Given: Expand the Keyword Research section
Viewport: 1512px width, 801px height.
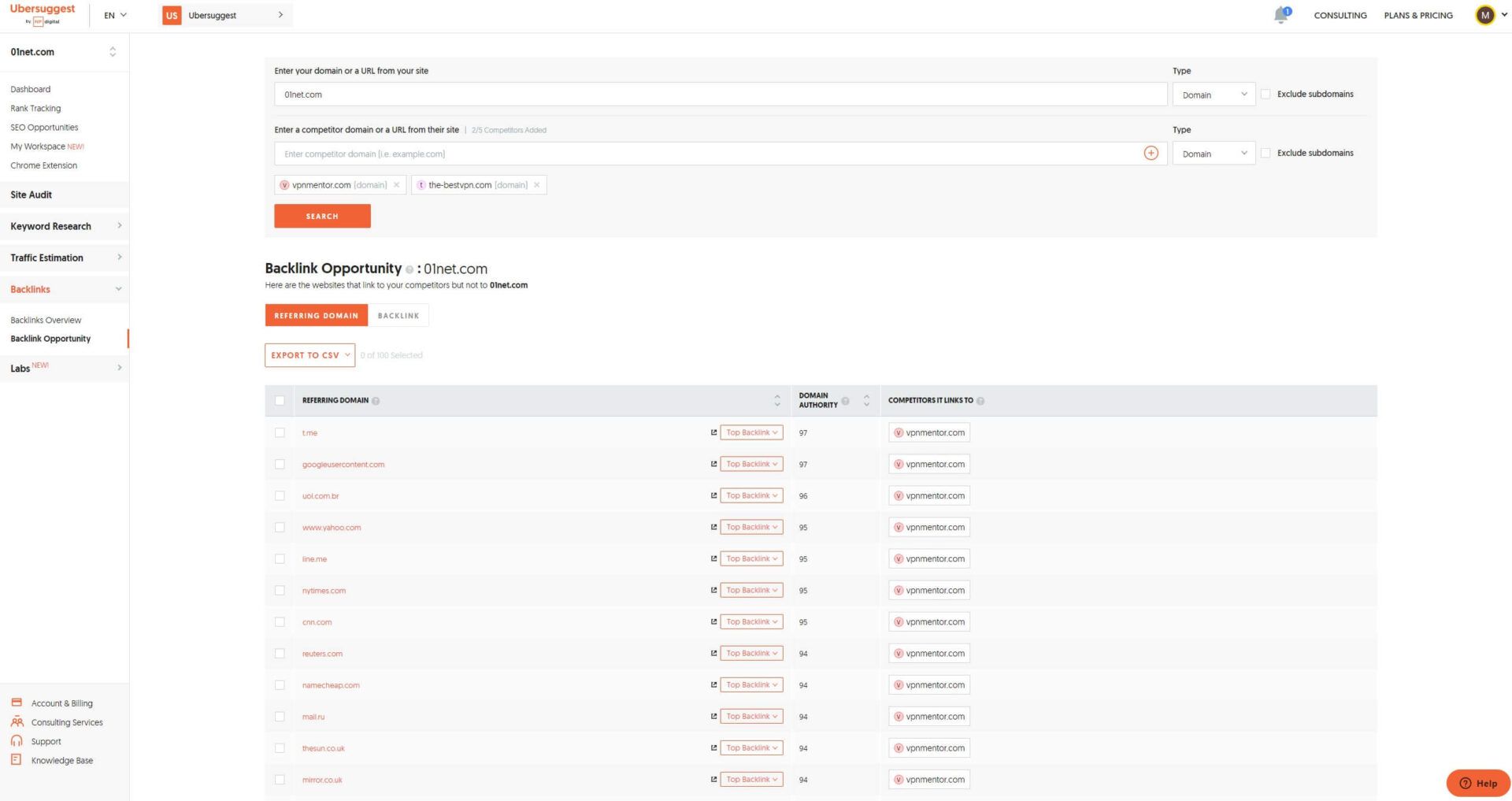Looking at the screenshot, I should pyautogui.click(x=65, y=226).
